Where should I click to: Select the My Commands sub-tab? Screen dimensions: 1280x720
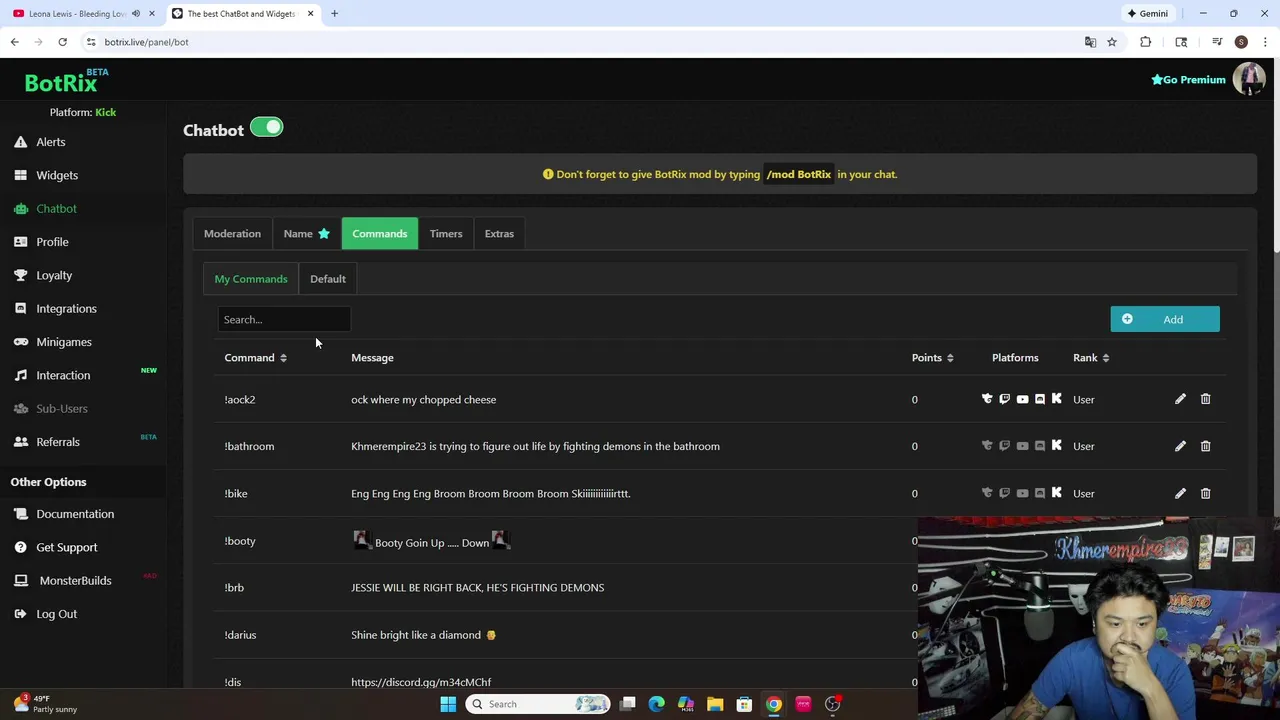click(x=251, y=279)
